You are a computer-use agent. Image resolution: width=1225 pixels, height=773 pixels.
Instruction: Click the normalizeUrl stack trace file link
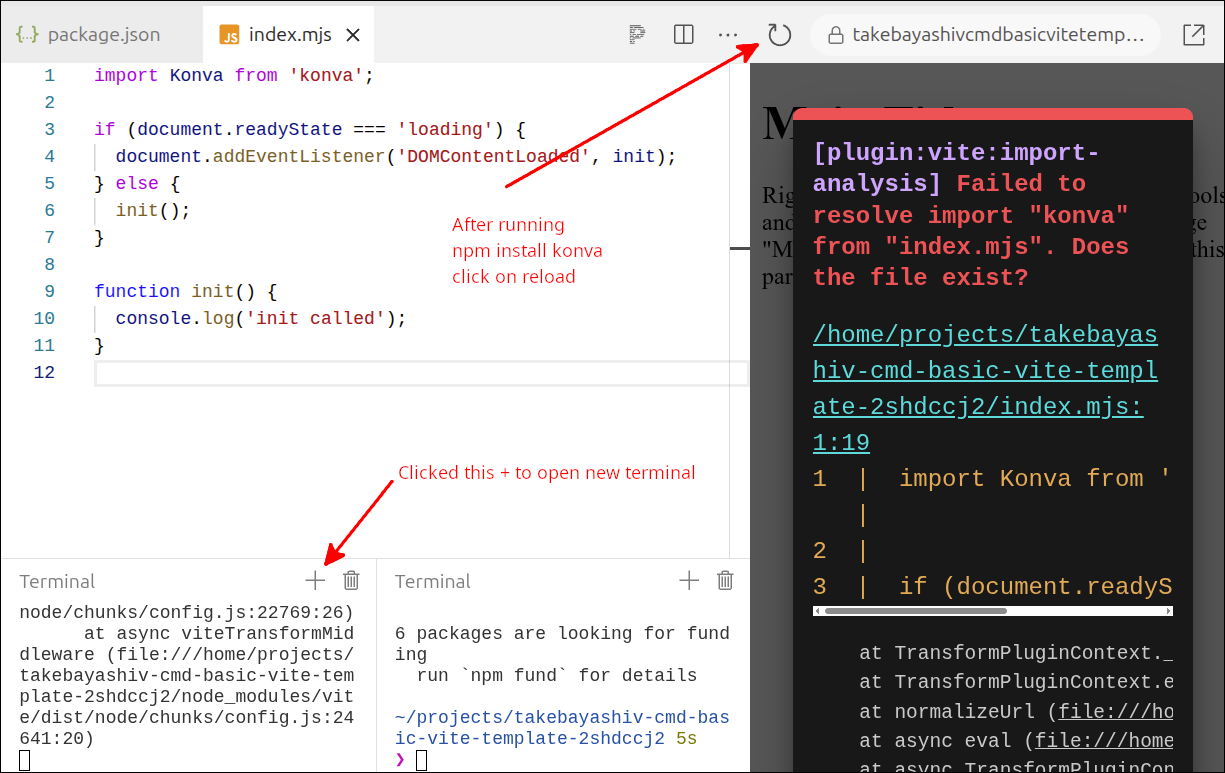pos(1115,711)
